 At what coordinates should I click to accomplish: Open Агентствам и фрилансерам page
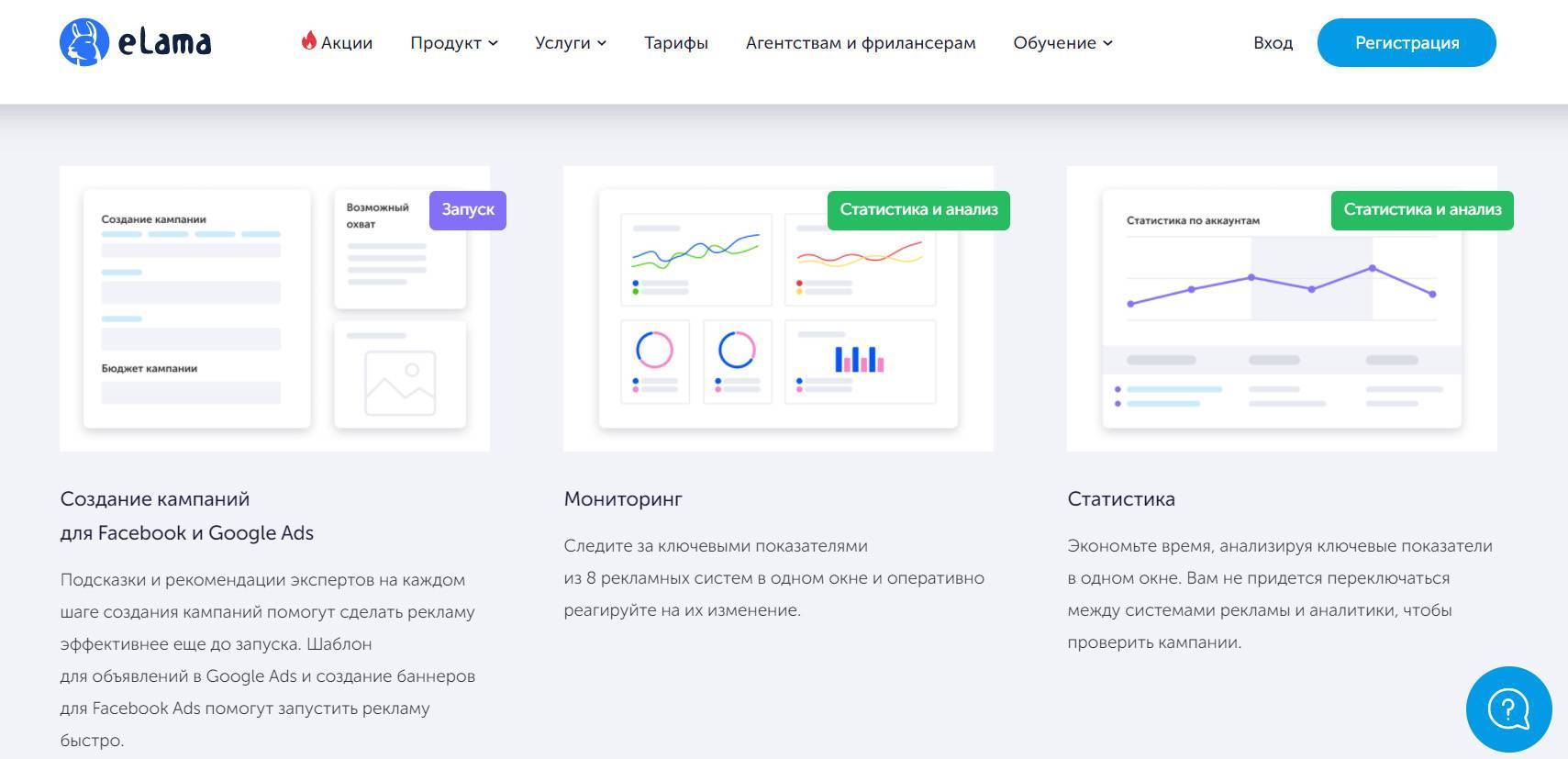coord(861,43)
